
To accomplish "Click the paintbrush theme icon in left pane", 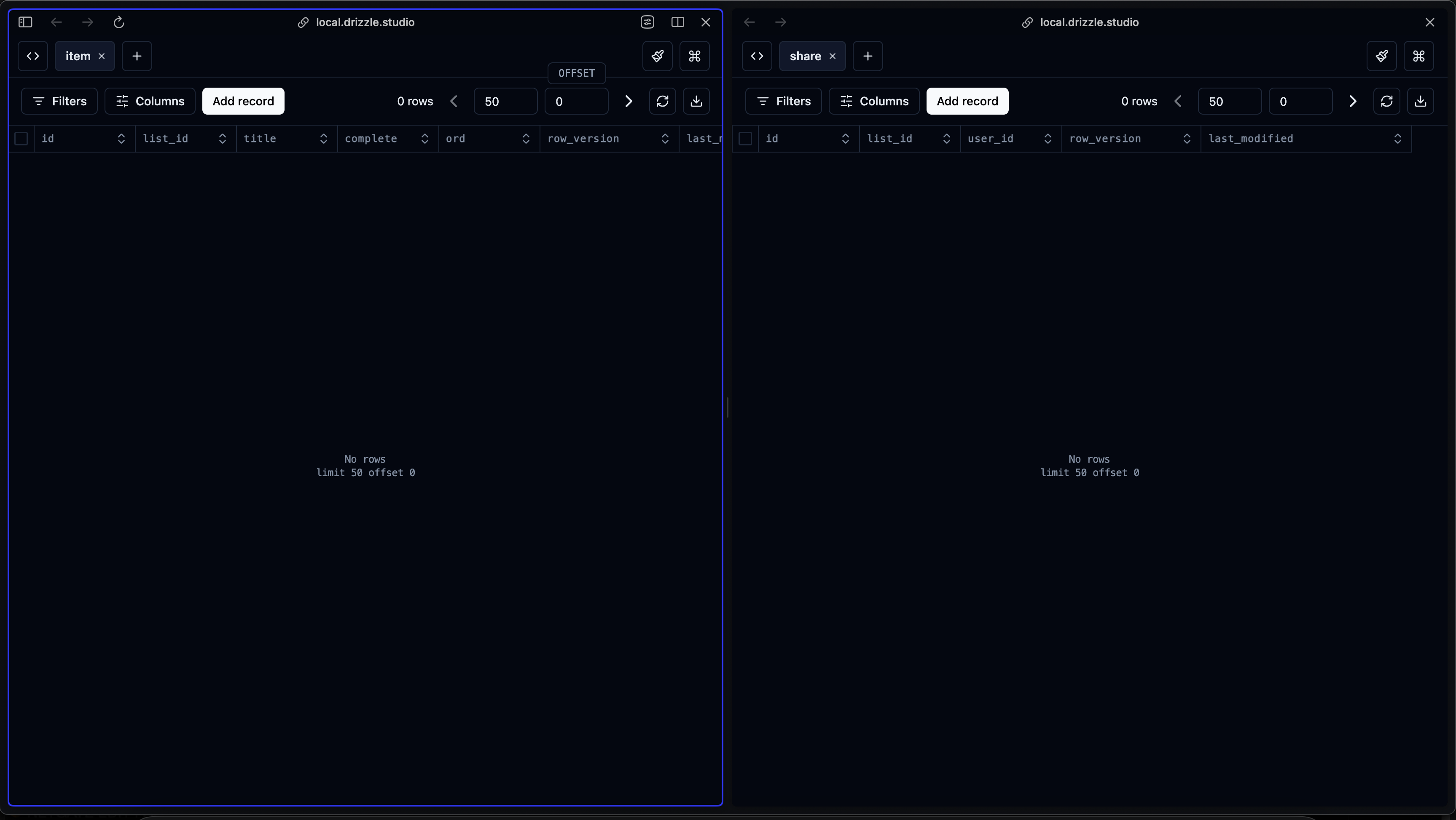I will click(x=657, y=56).
